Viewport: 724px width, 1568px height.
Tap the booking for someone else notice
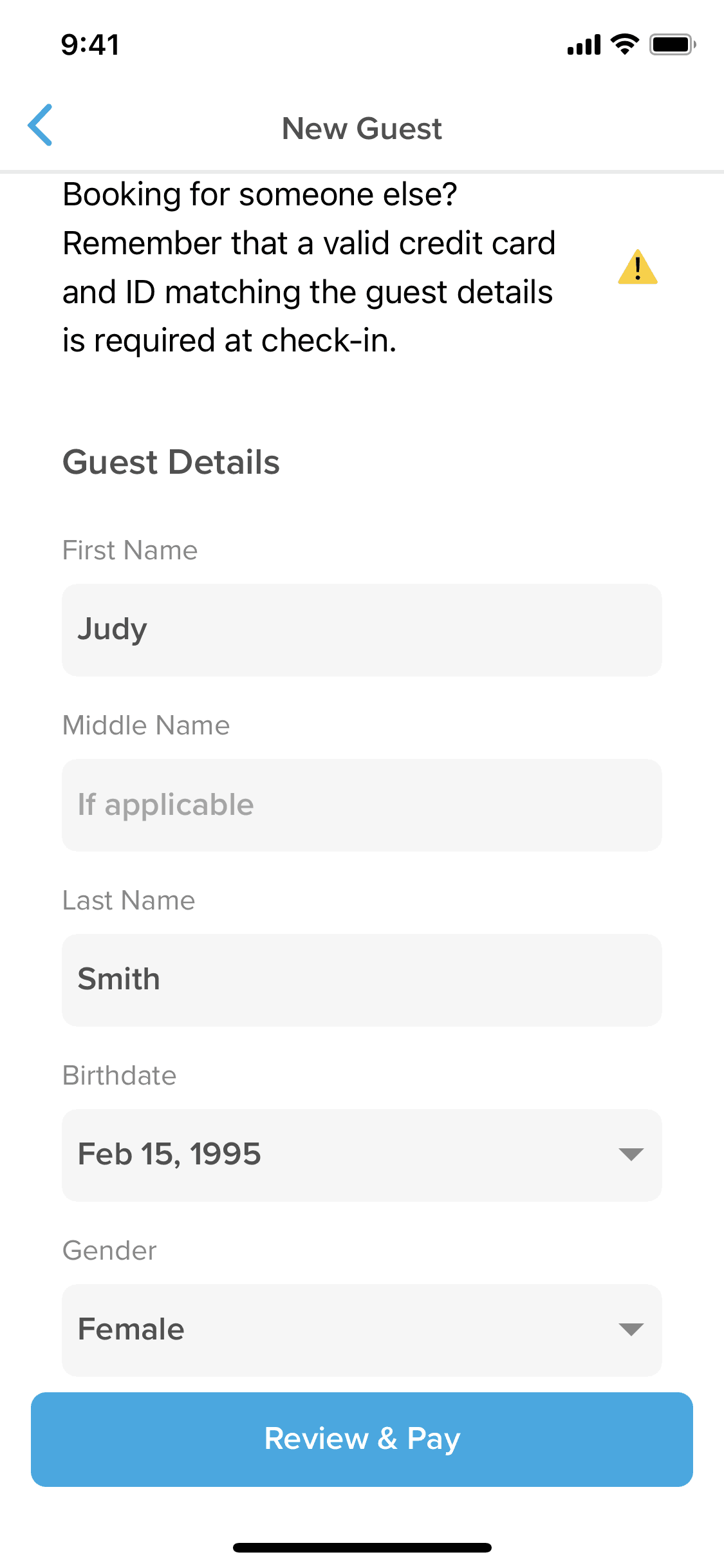309,267
